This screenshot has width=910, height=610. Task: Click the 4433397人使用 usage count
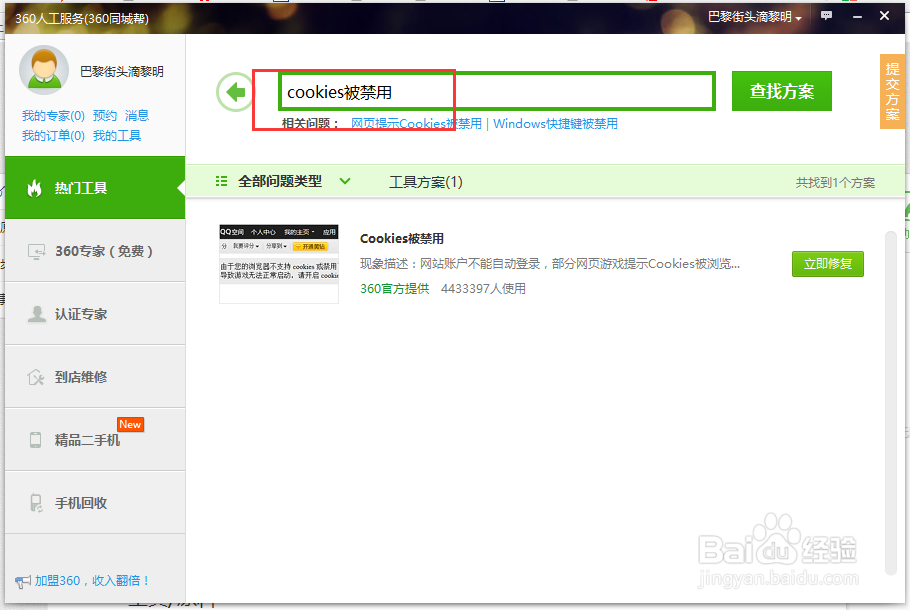(x=483, y=288)
